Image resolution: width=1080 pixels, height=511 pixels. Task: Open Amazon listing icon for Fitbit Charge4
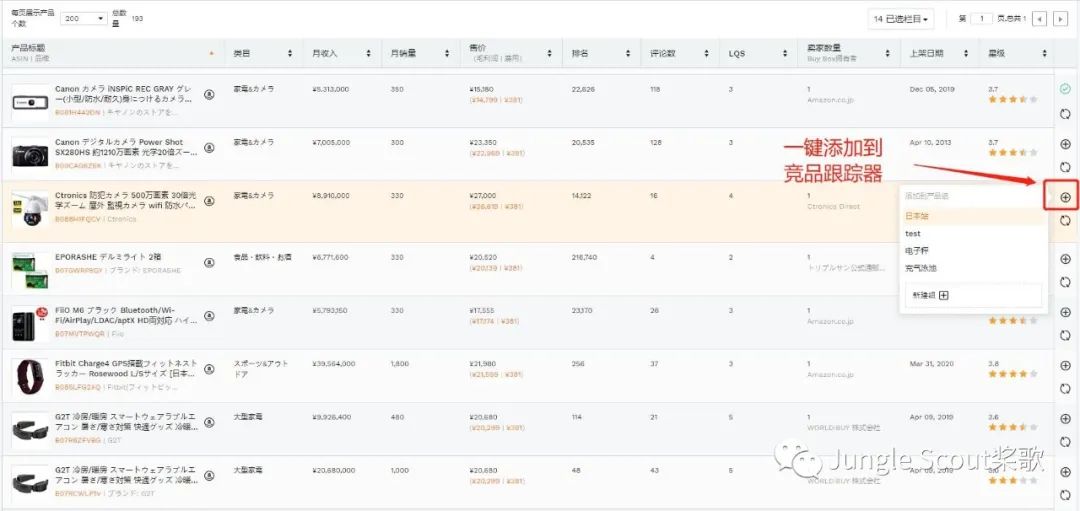pos(209,368)
